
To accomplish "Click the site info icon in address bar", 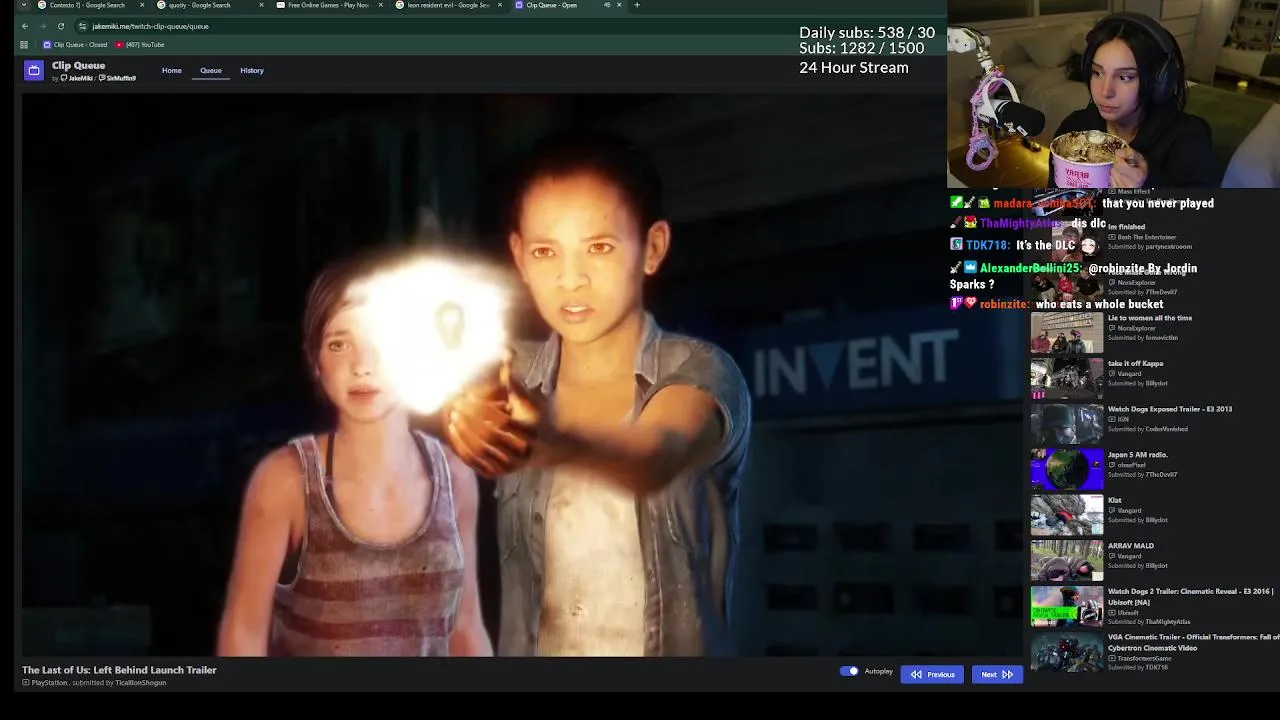I will tap(82, 26).
